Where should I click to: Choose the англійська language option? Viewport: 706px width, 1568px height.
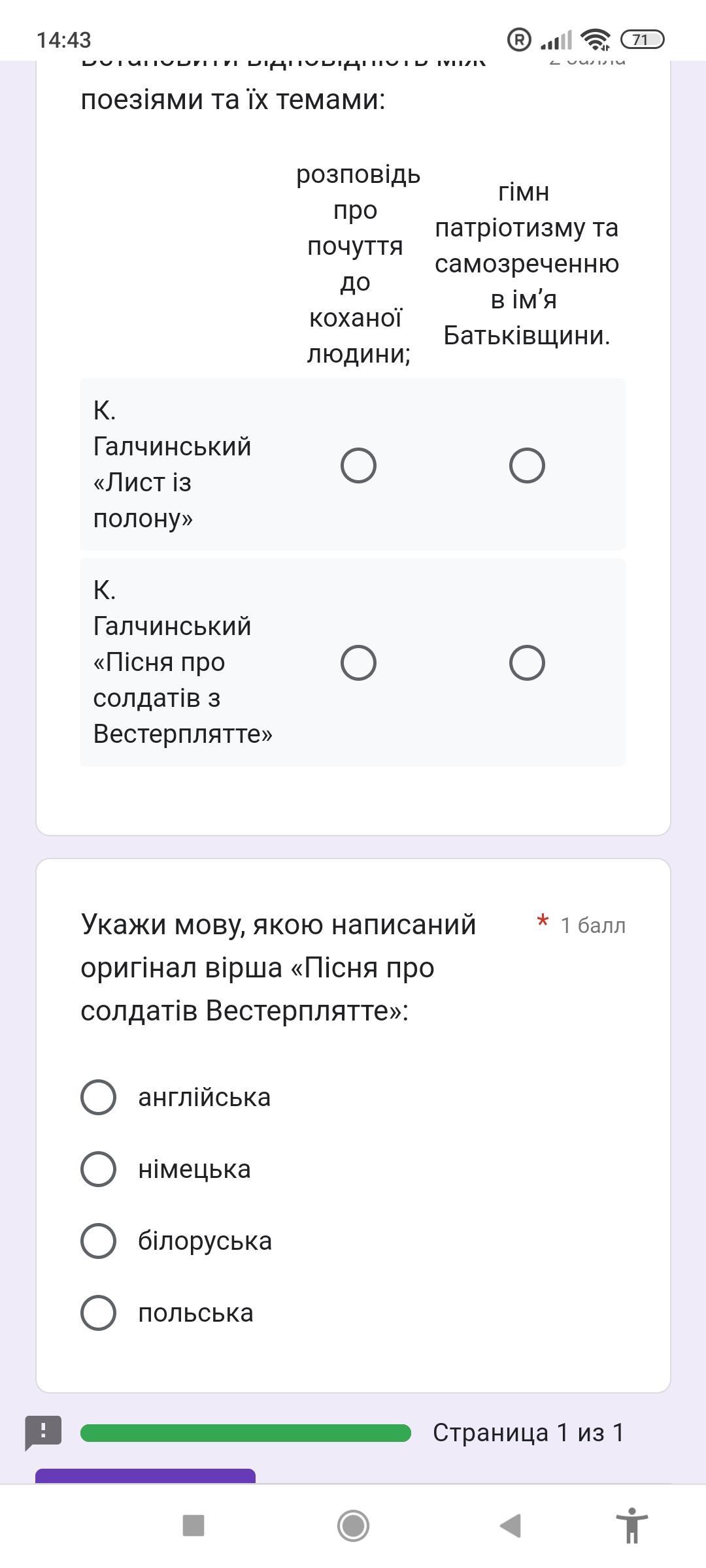coord(98,1097)
